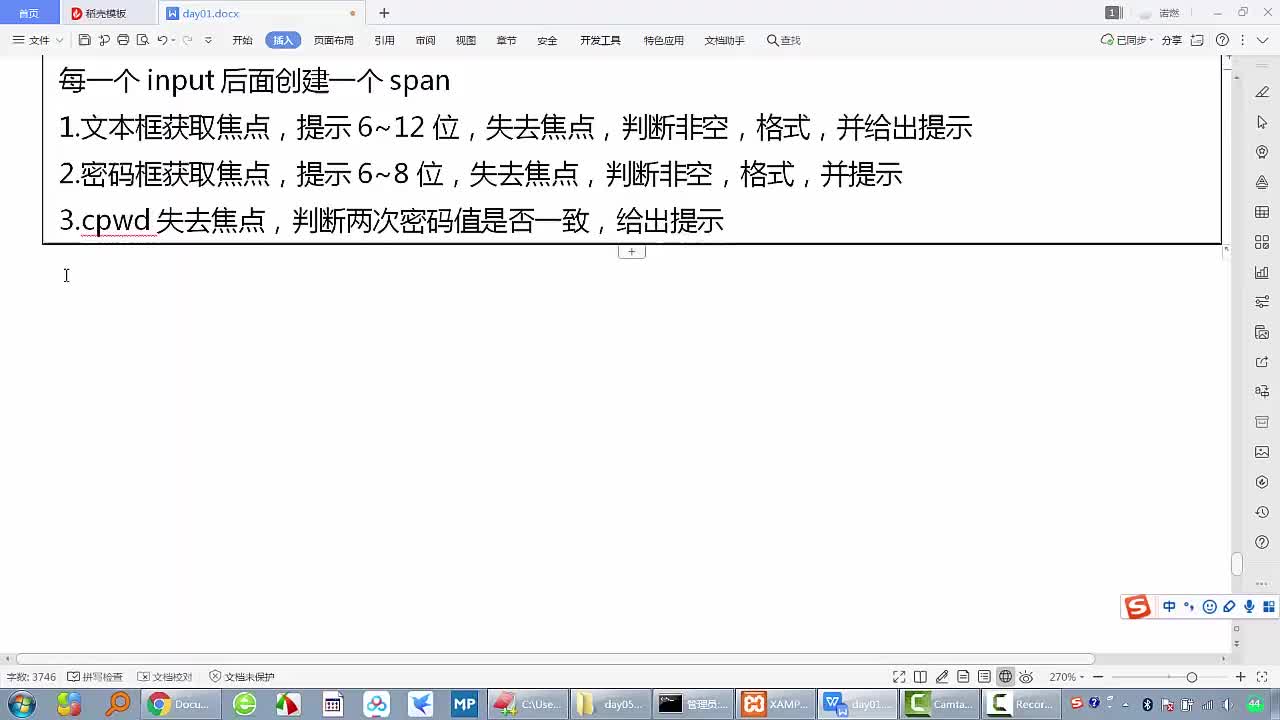Fit page to window icon
1280x720 pixels.
tap(1262, 677)
